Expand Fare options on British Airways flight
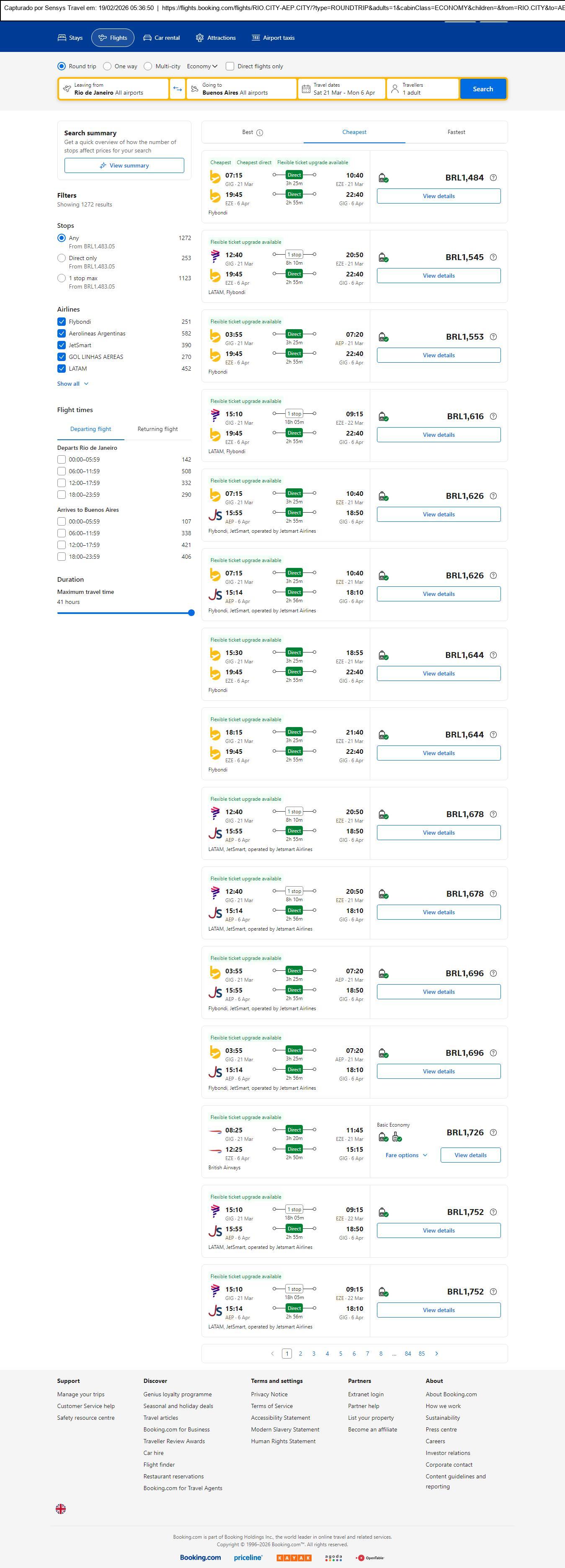Screen dimensions: 565x1568 tap(406, 1155)
